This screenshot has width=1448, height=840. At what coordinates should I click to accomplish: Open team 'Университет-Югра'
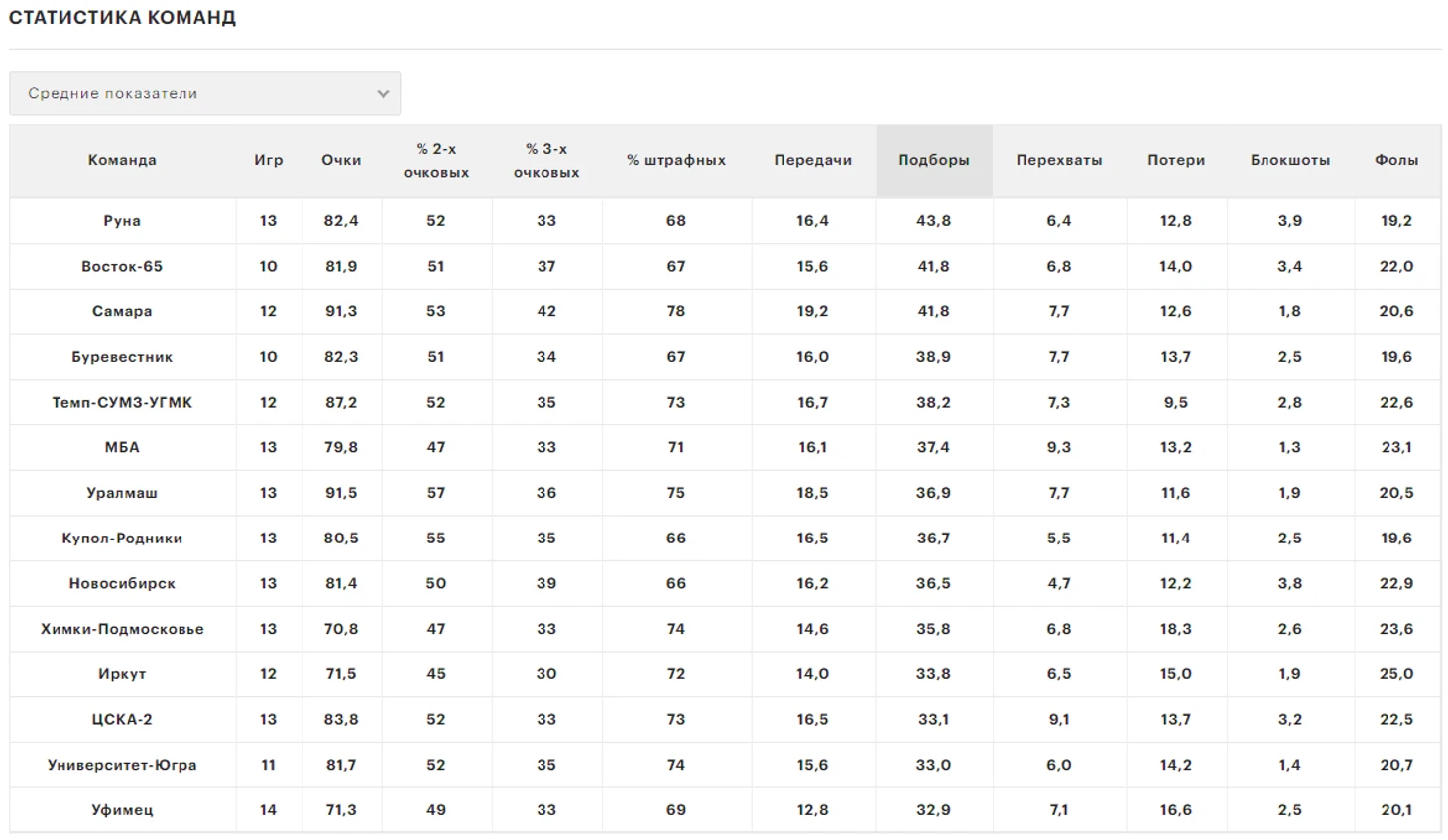point(122,766)
